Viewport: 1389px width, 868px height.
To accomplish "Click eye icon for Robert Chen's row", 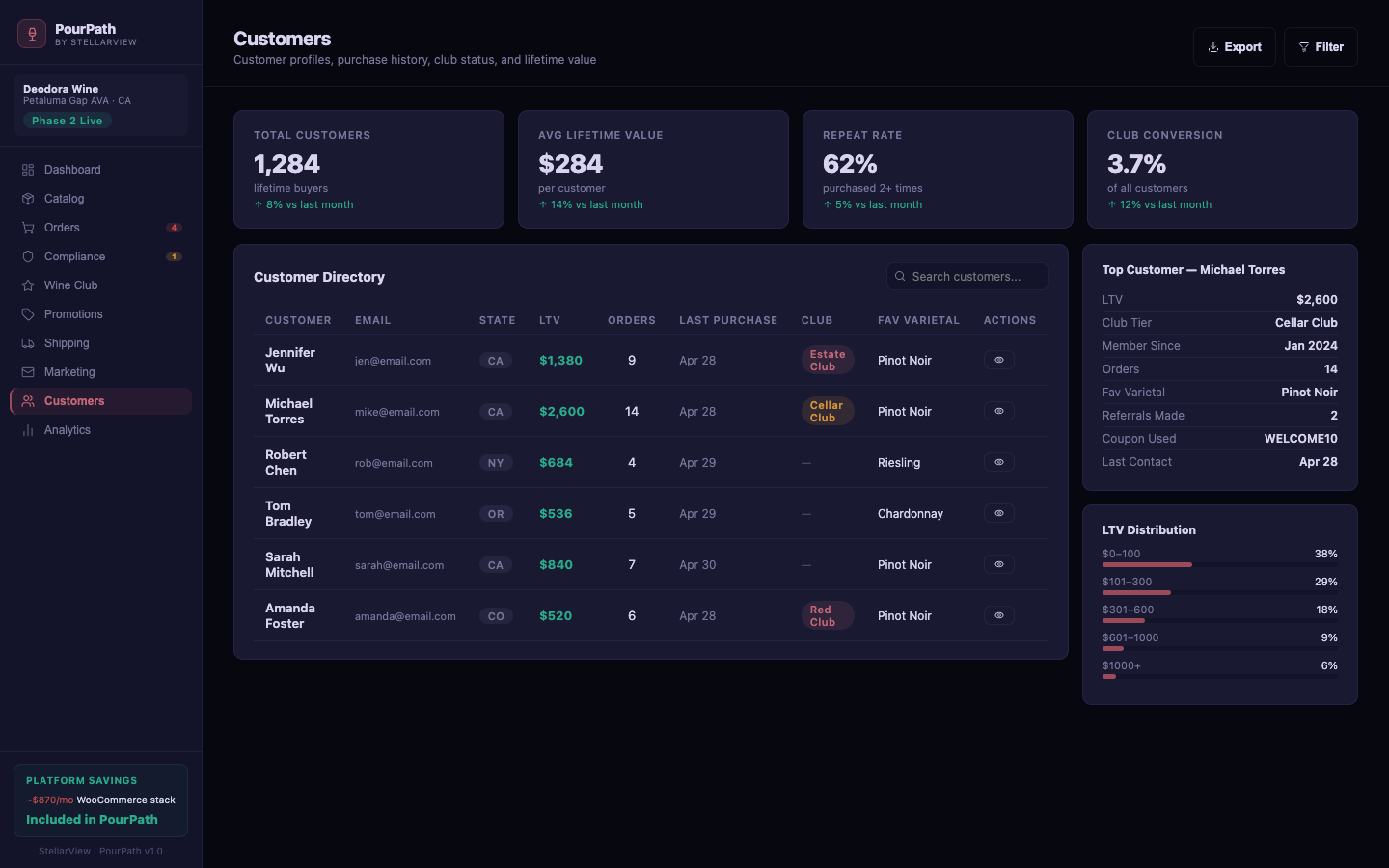I will click(x=998, y=462).
